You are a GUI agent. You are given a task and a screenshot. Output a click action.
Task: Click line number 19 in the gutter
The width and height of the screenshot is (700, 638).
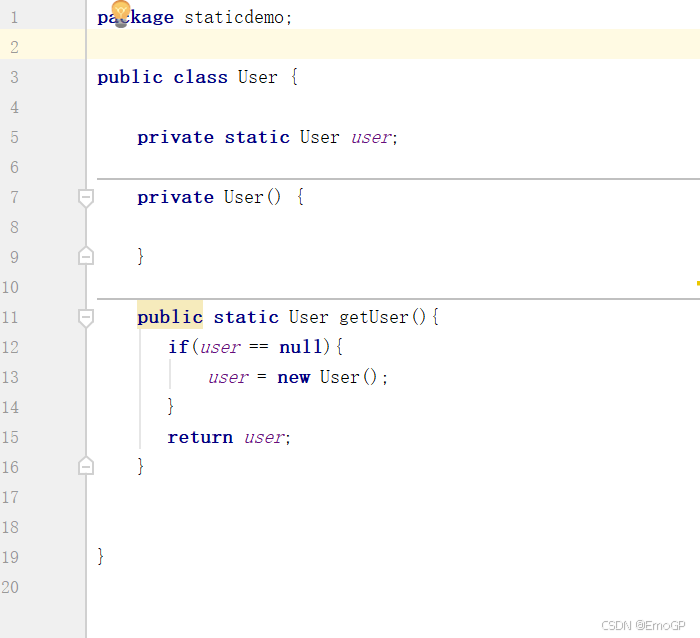coord(10,558)
